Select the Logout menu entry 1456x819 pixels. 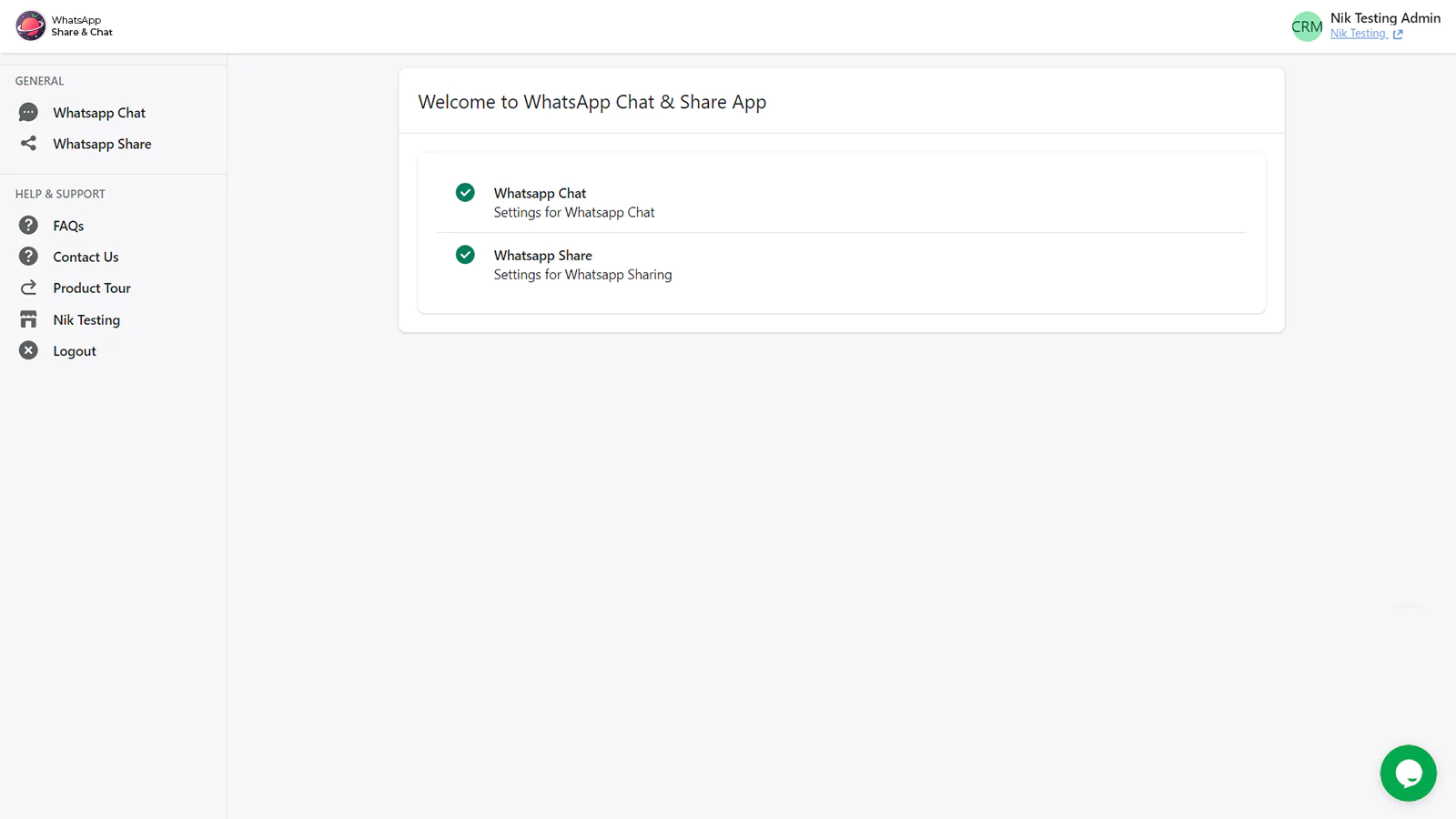(75, 351)
